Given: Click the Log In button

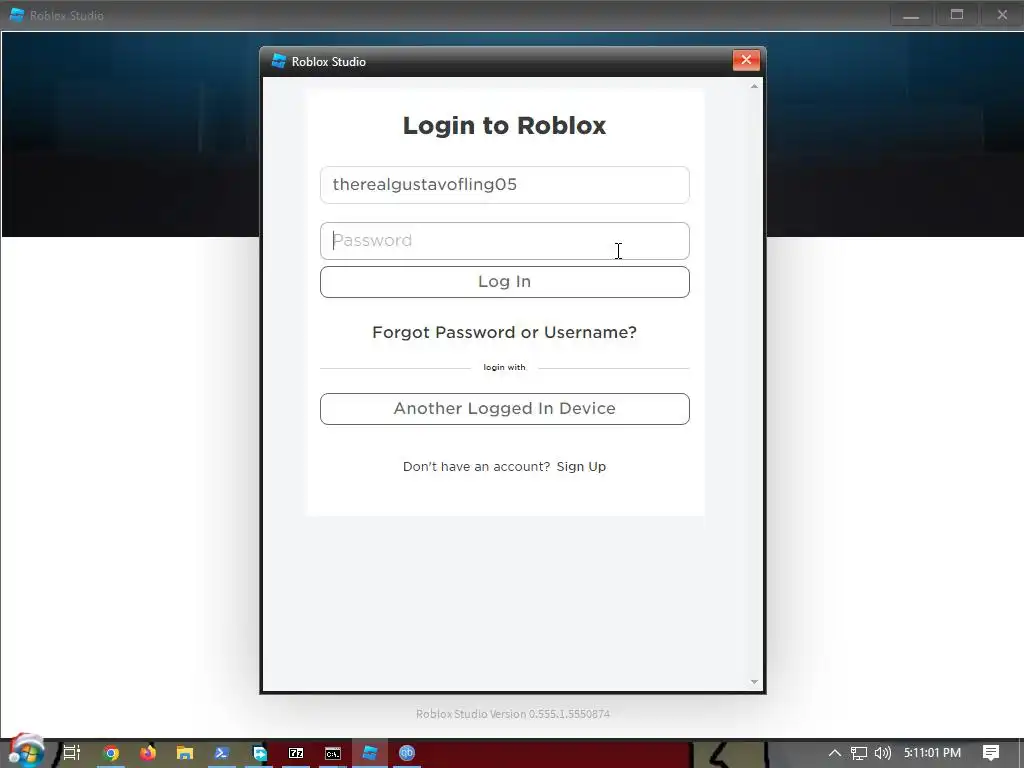Looking at the screenshot, I should coord(504,282).
